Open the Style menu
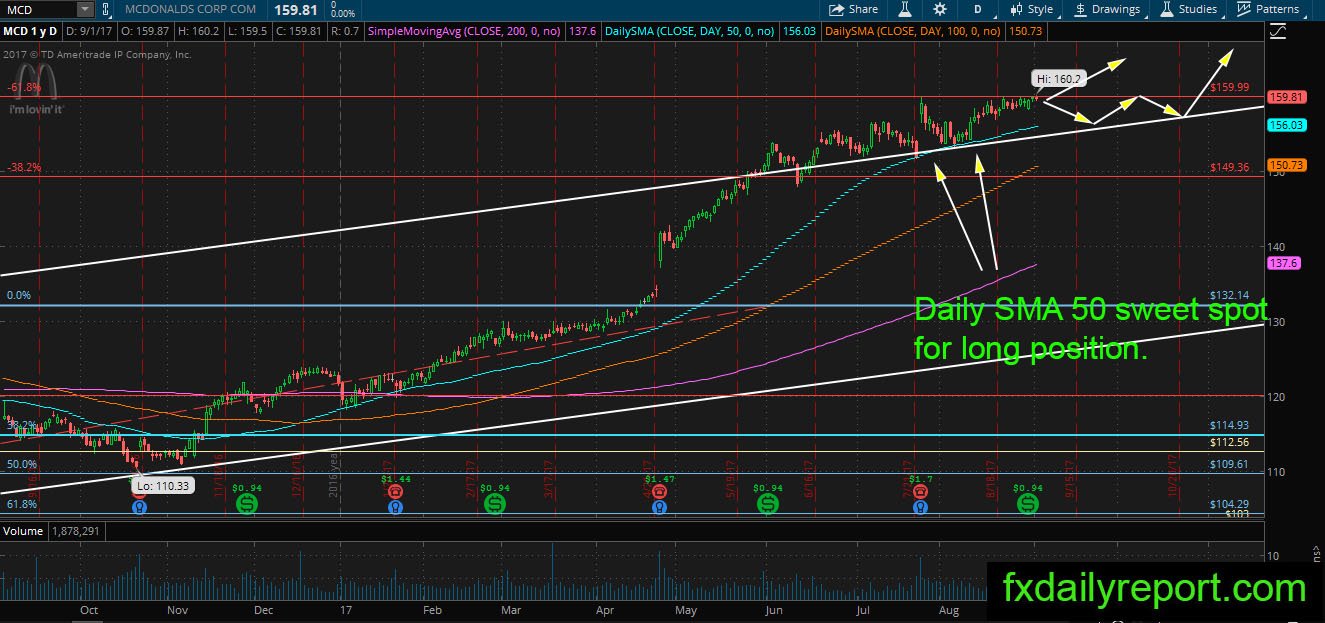Screen dimensions: 1325x623 pos(1031,9)
